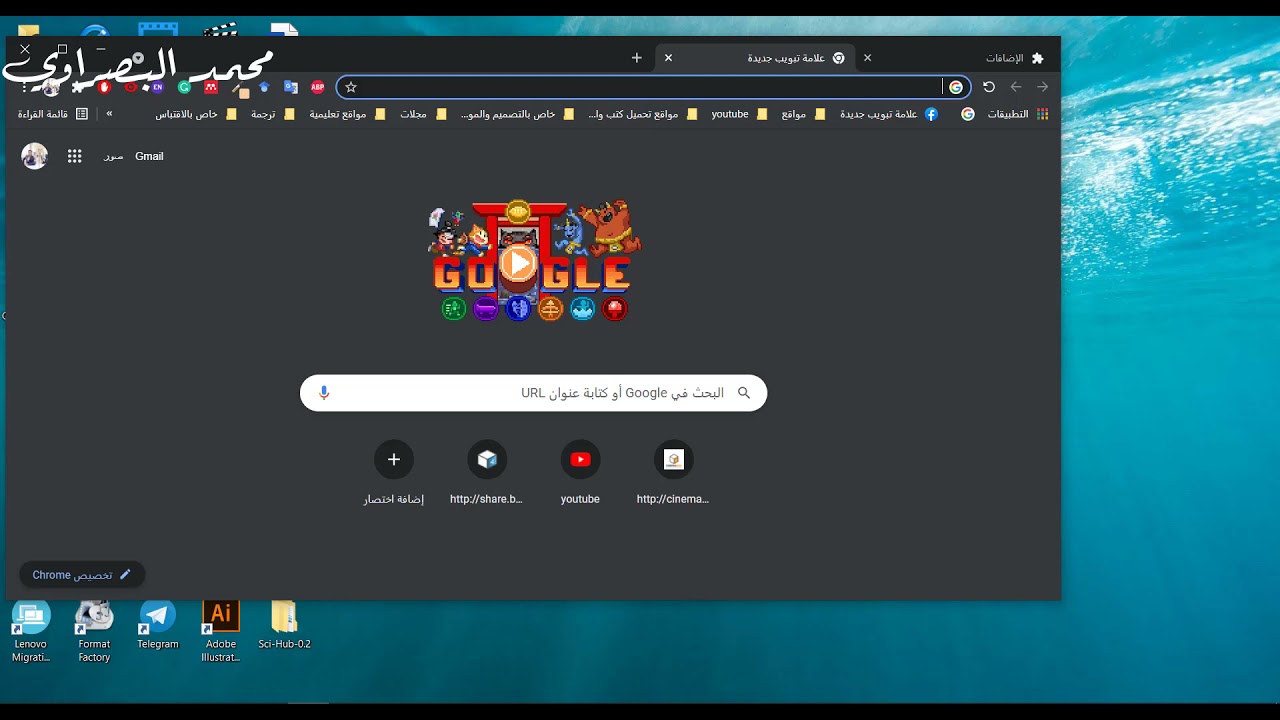This screenshot has height=720, width=1280.
Task: Click the red MM extension icon
Action: pyautogui.click(x=211, y=87)
